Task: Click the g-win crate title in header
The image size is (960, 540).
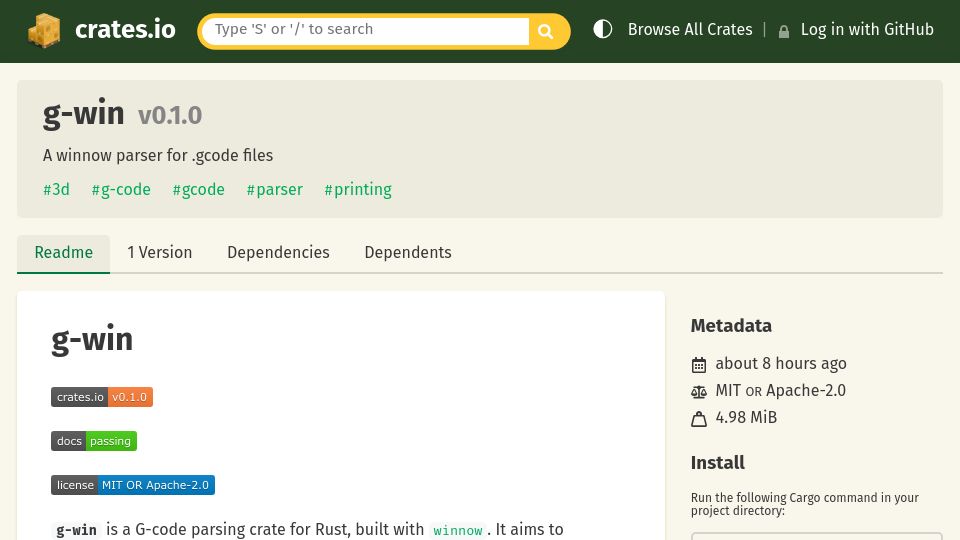Action: (83, 114)
